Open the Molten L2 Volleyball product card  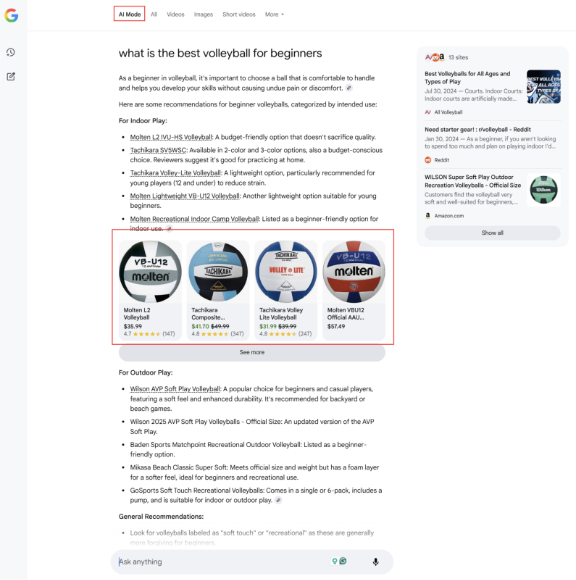150,290
